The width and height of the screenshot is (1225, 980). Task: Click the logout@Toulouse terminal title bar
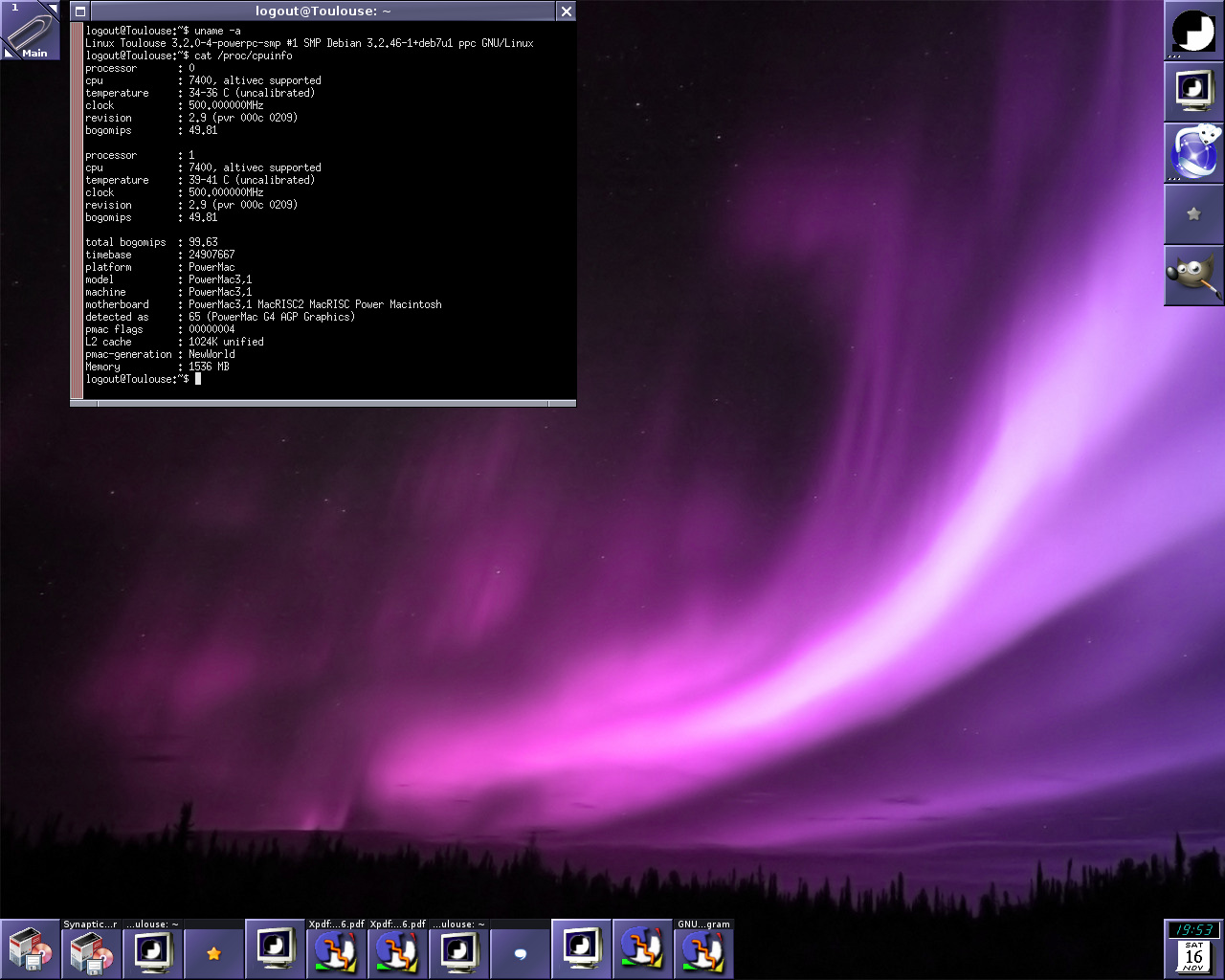pyautogui.click(x=323, y=11)
